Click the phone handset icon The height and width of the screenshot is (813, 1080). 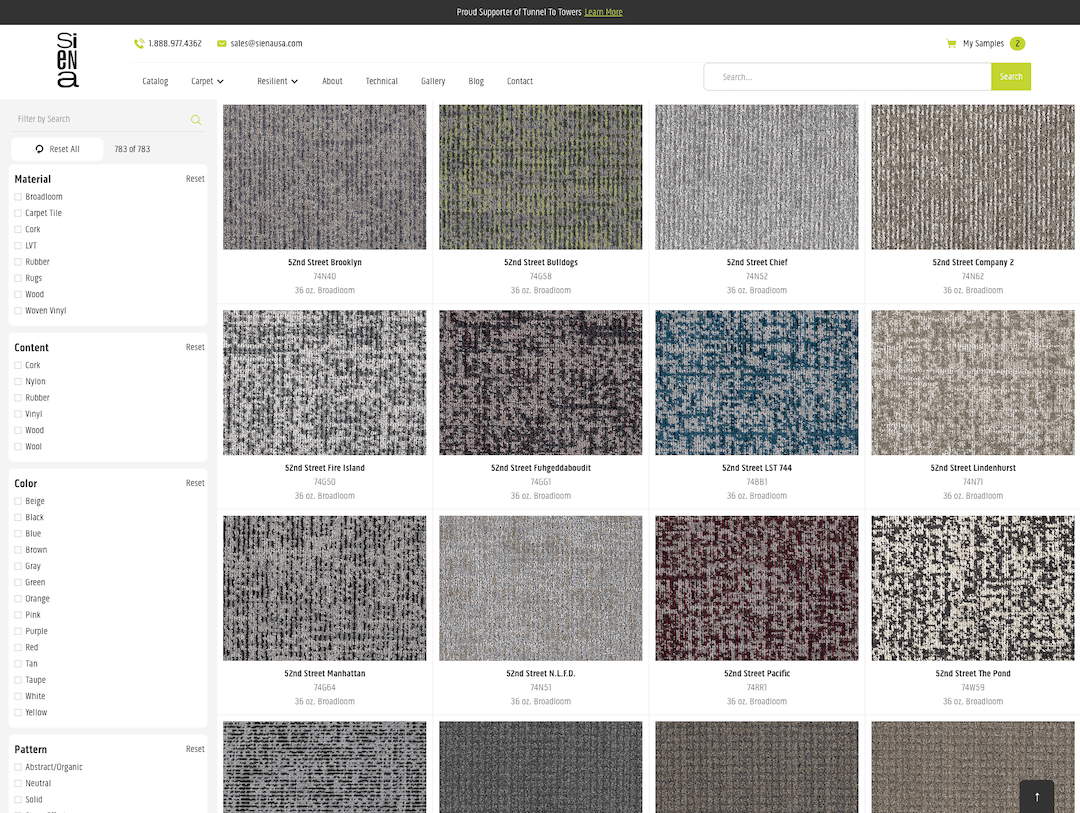139,43
